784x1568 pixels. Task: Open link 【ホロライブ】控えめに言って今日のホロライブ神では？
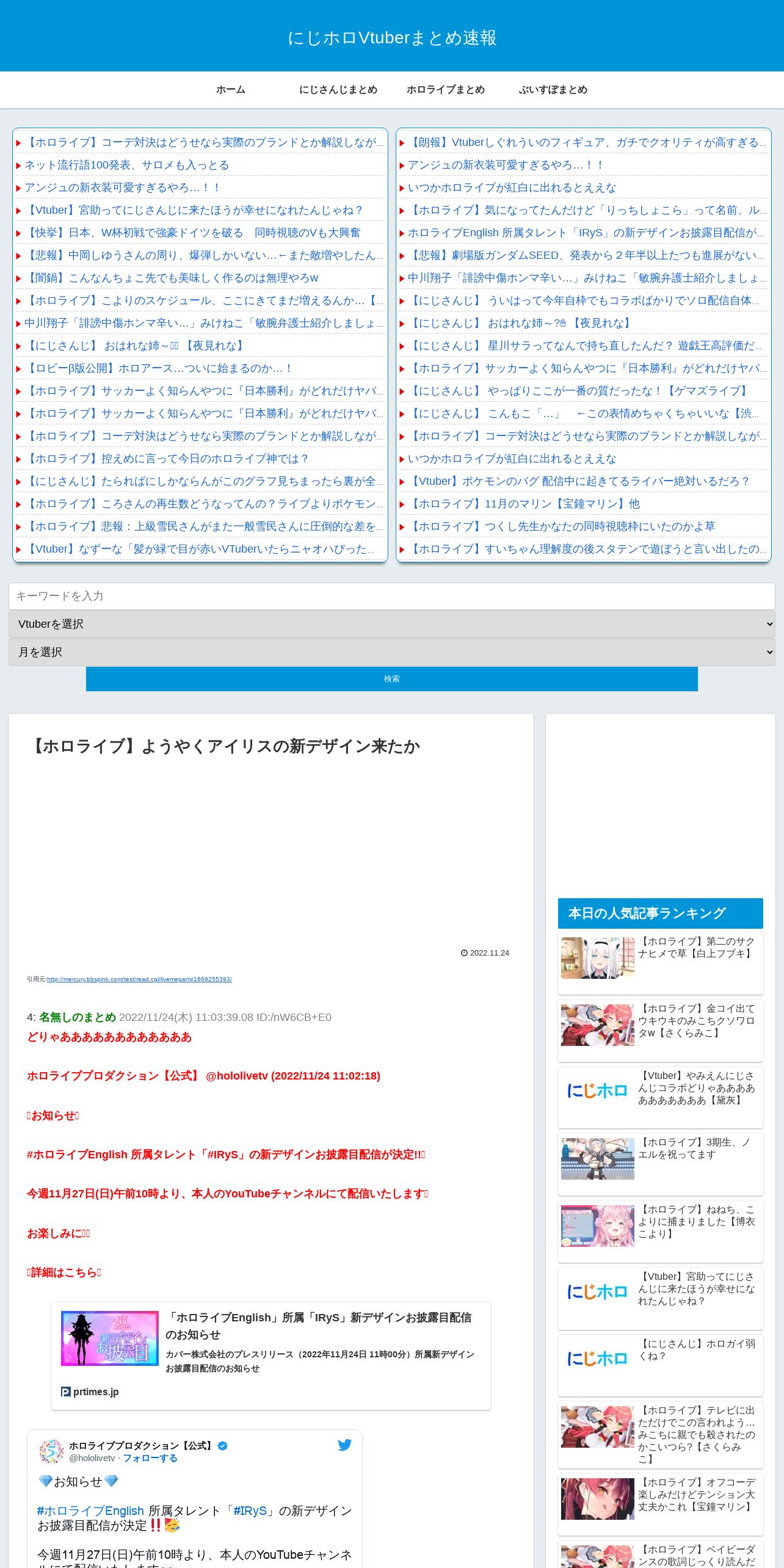167,459
